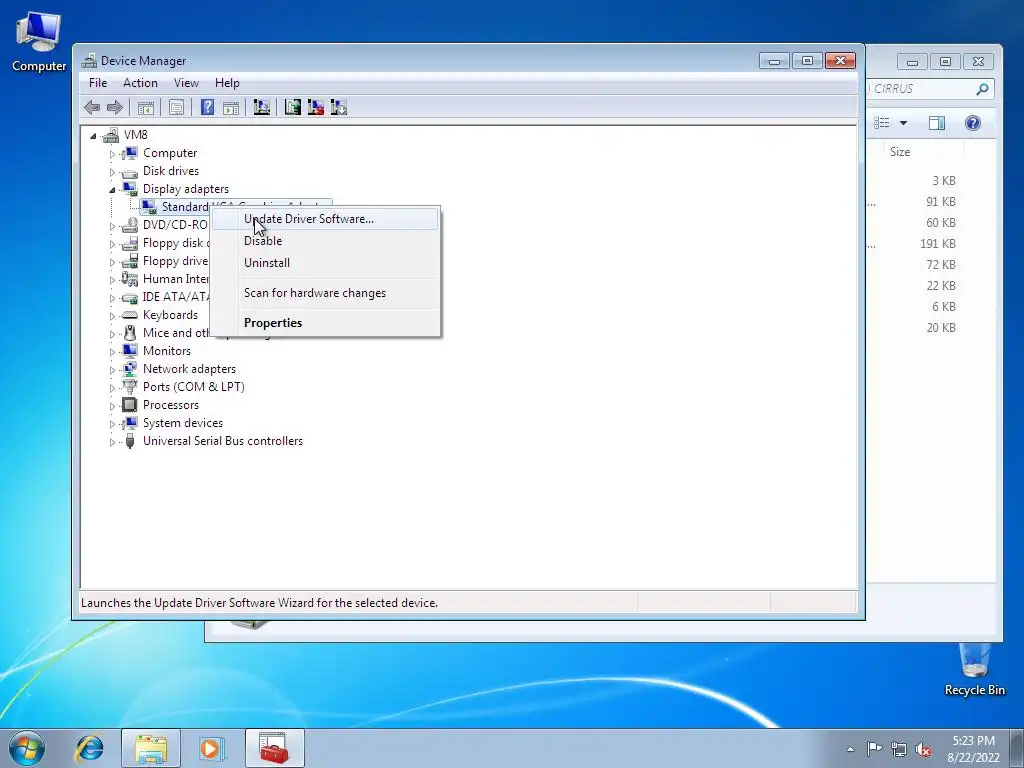
Task: Choose Uninstall from the context menu
Action: click(325, 263)
